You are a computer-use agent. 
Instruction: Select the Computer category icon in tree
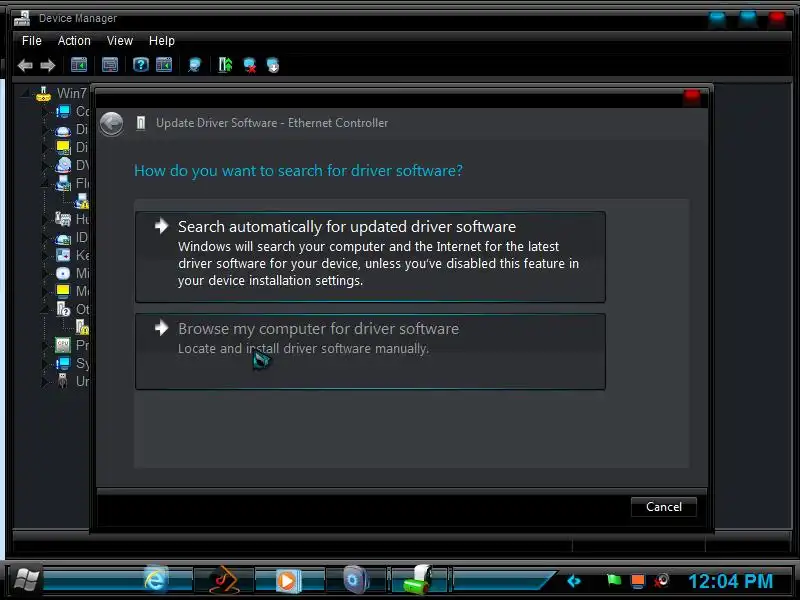point(63,111)
